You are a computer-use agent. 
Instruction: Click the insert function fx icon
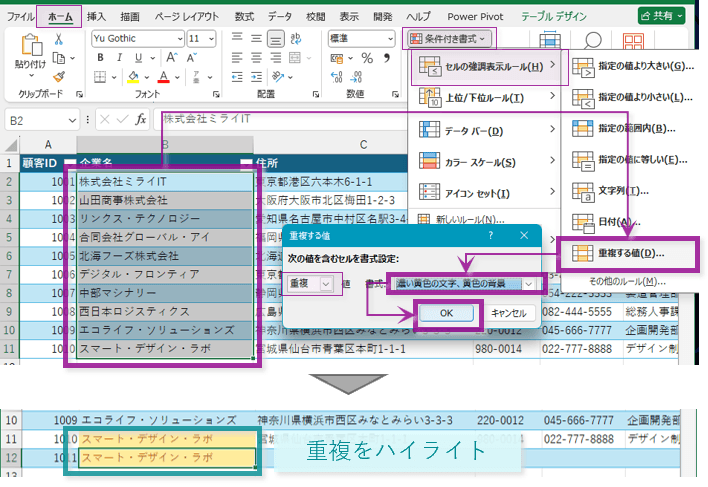(140, 120)
